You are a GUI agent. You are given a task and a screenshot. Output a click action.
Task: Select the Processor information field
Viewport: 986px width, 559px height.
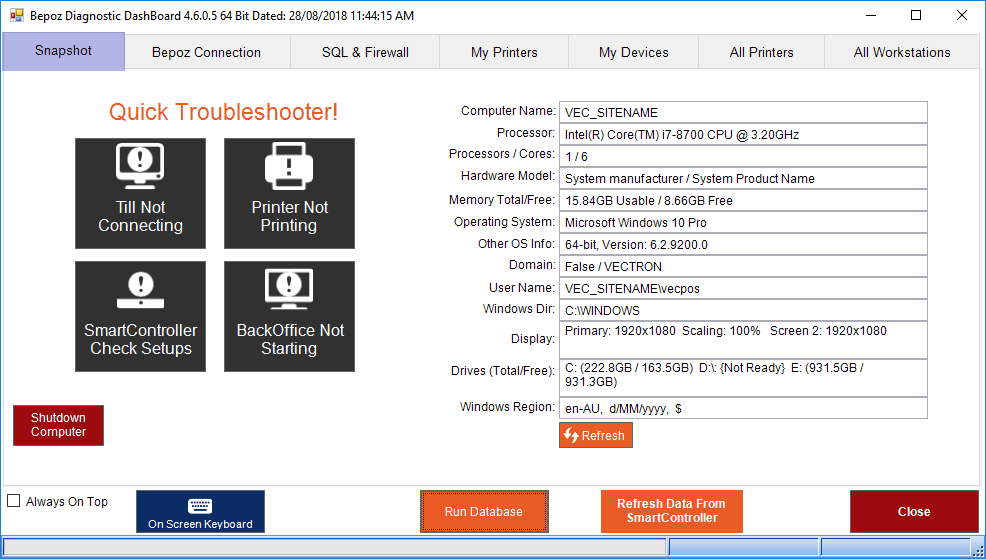click(743, 134)
